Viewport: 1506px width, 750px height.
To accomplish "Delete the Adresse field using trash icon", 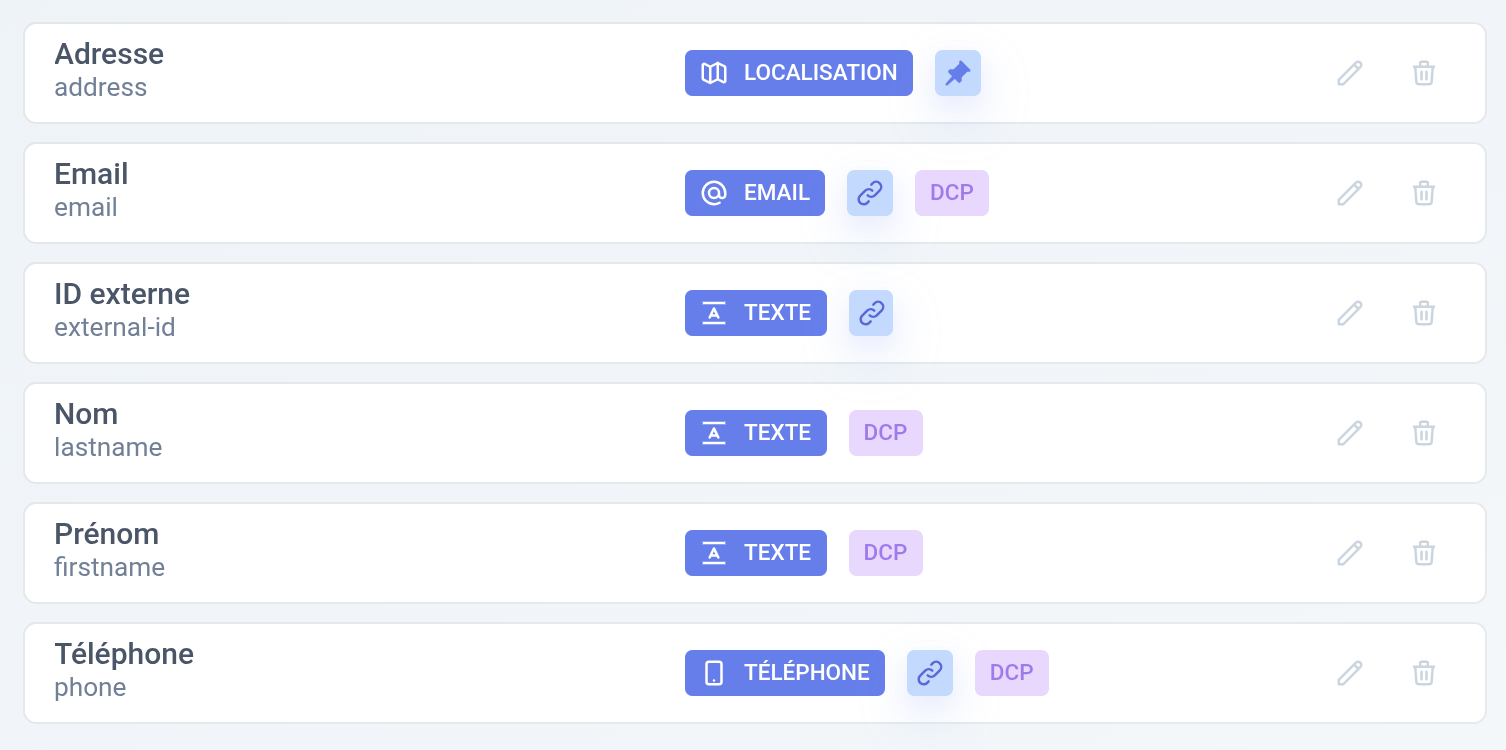I will (1424, 73).
